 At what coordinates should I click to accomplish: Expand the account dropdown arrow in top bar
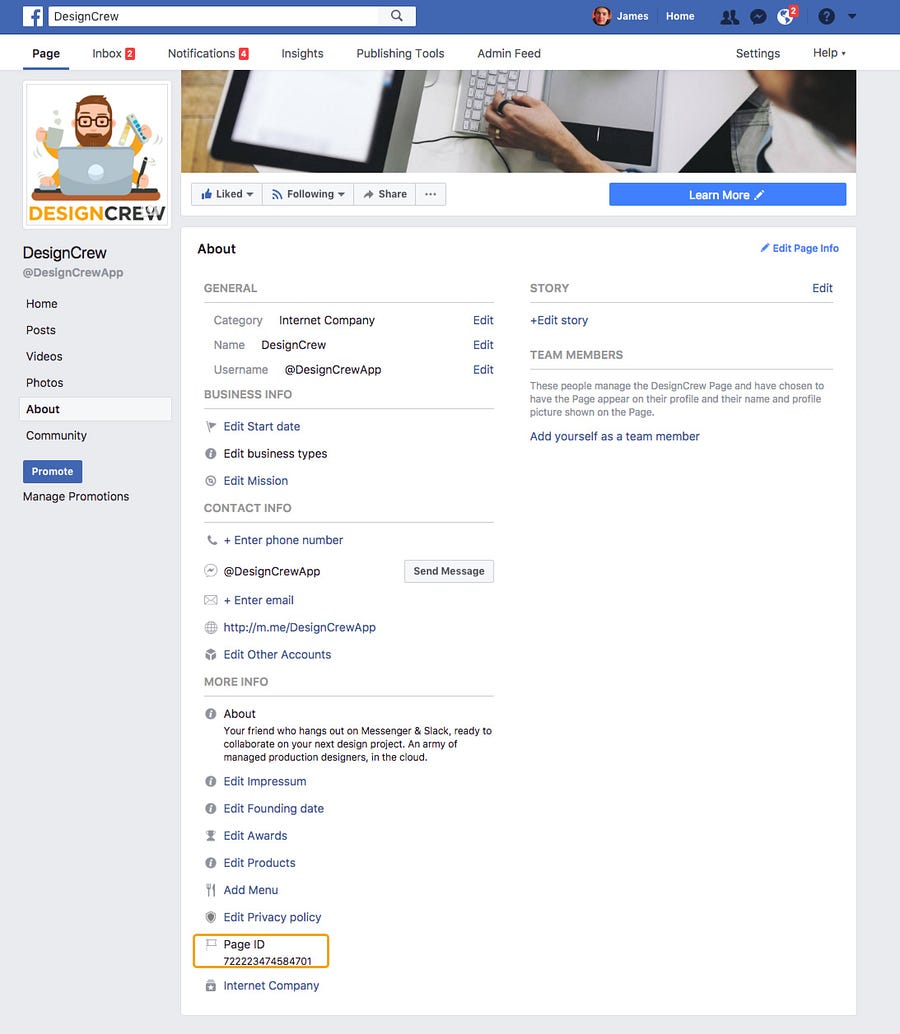click(852, 16)
